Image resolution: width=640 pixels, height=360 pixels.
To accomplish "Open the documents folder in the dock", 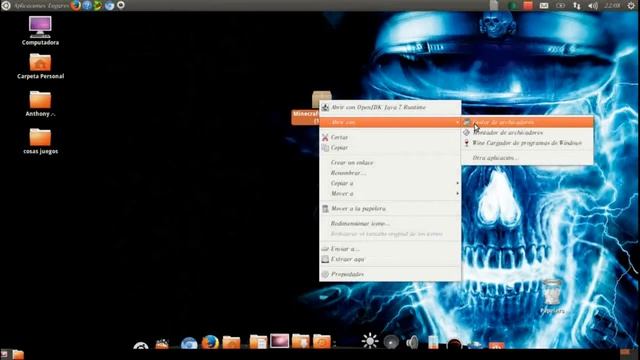I will pos(258,342).
